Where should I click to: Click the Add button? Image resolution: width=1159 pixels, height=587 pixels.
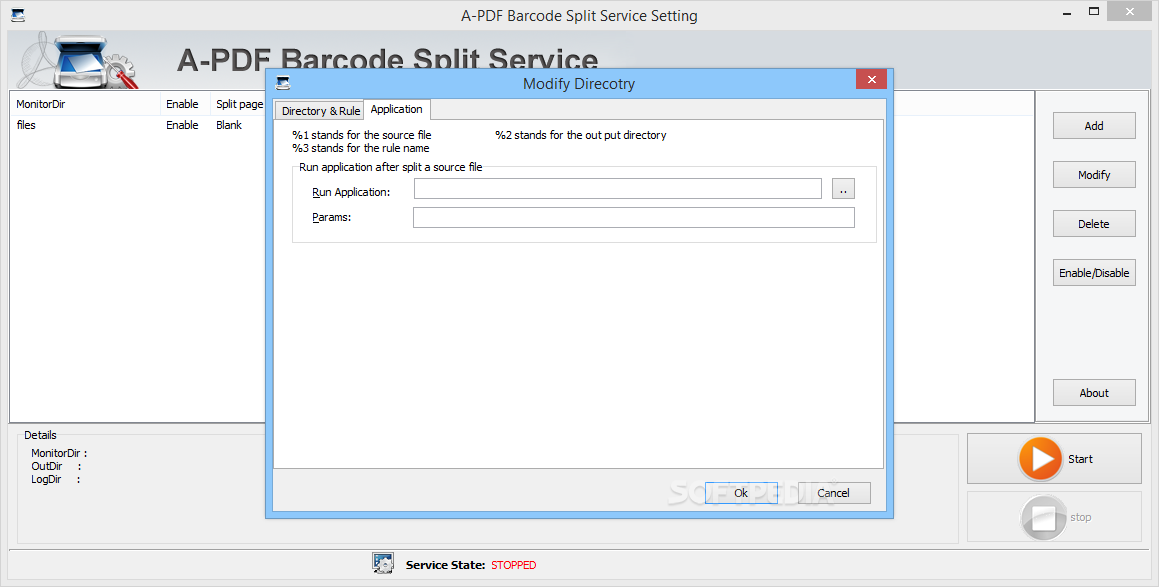1094,126
